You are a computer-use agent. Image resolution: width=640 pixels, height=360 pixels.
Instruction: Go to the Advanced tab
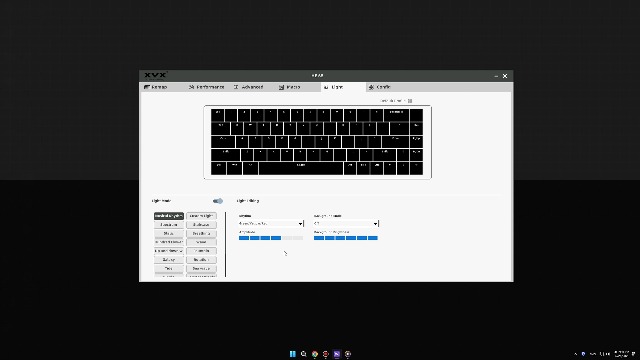tap(249, 87)
